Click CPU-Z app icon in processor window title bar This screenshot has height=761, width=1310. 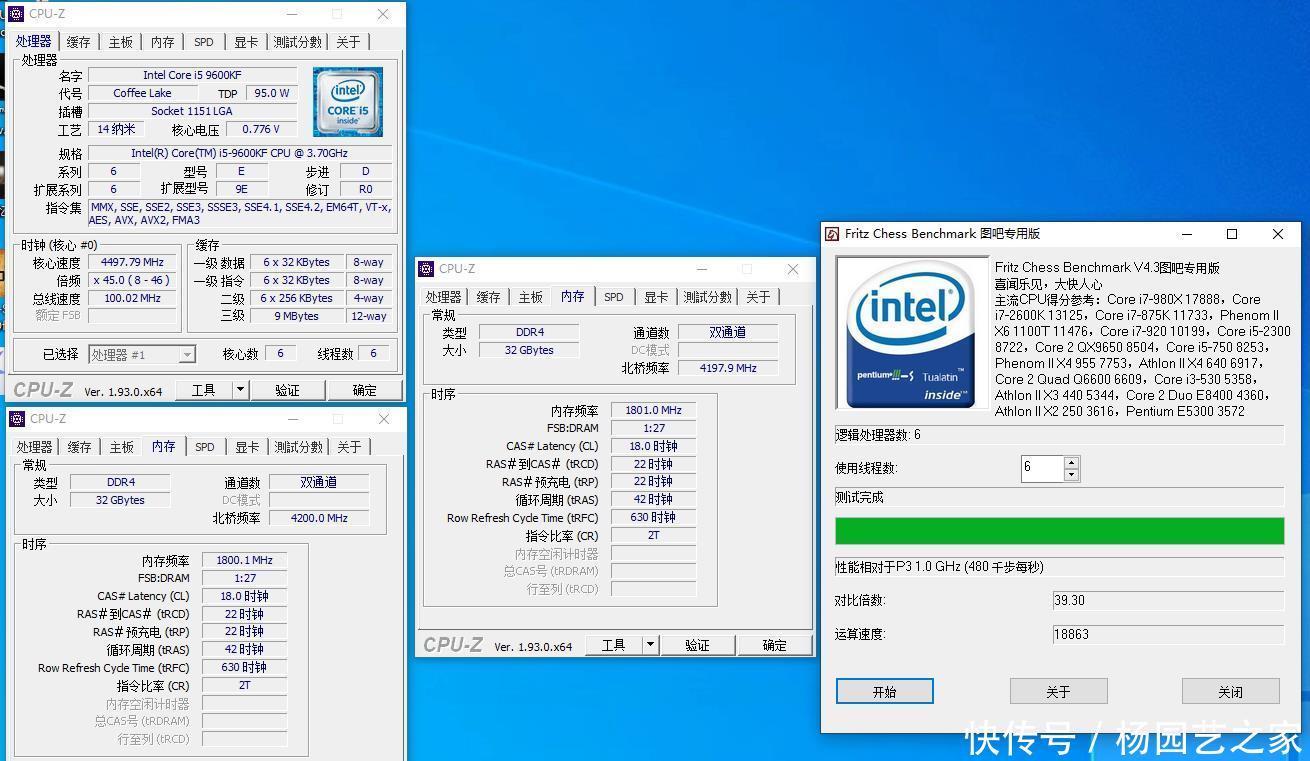tap(16, 14)
